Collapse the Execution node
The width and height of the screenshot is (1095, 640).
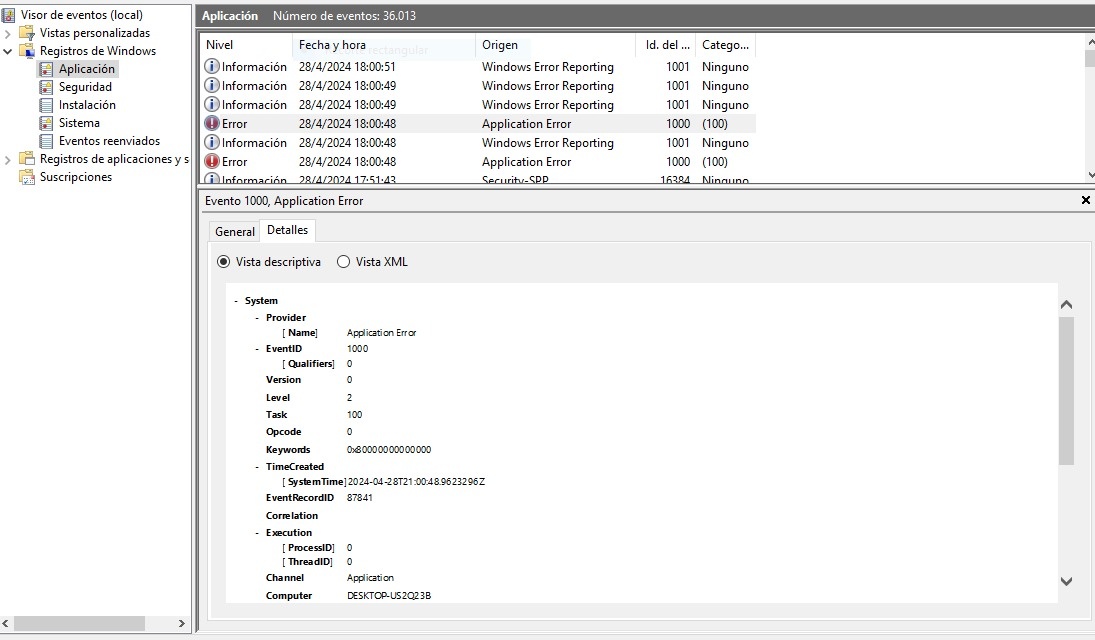click(257, 532)
